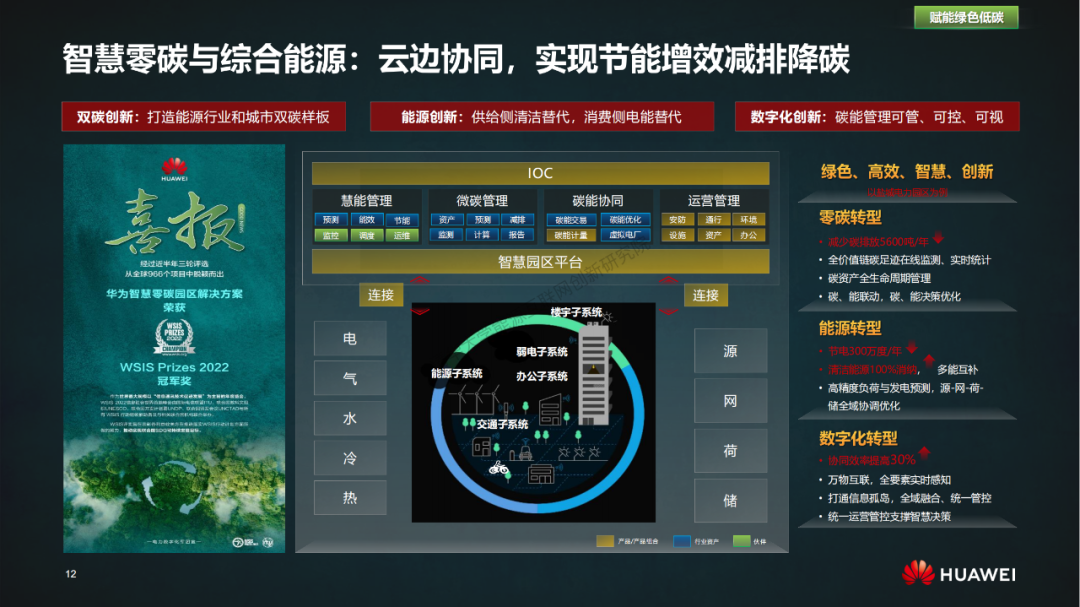Click the yellow 安防 cell
1080x607 pixels.
tap(678, 220)
